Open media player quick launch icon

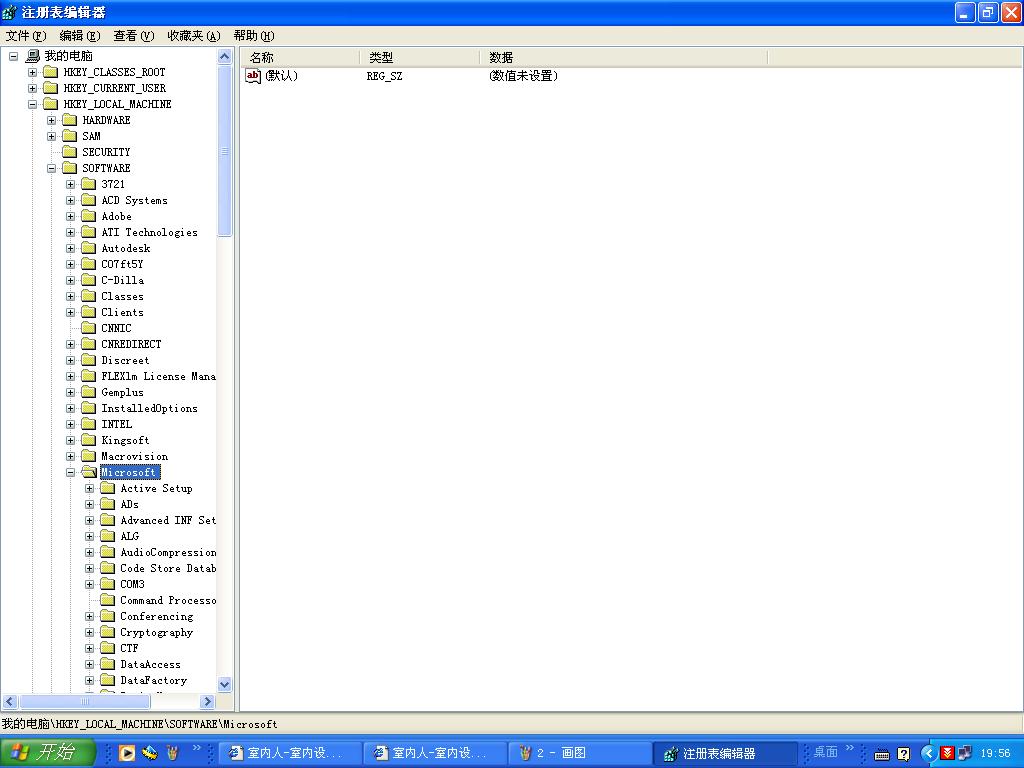tap(127, 753)
